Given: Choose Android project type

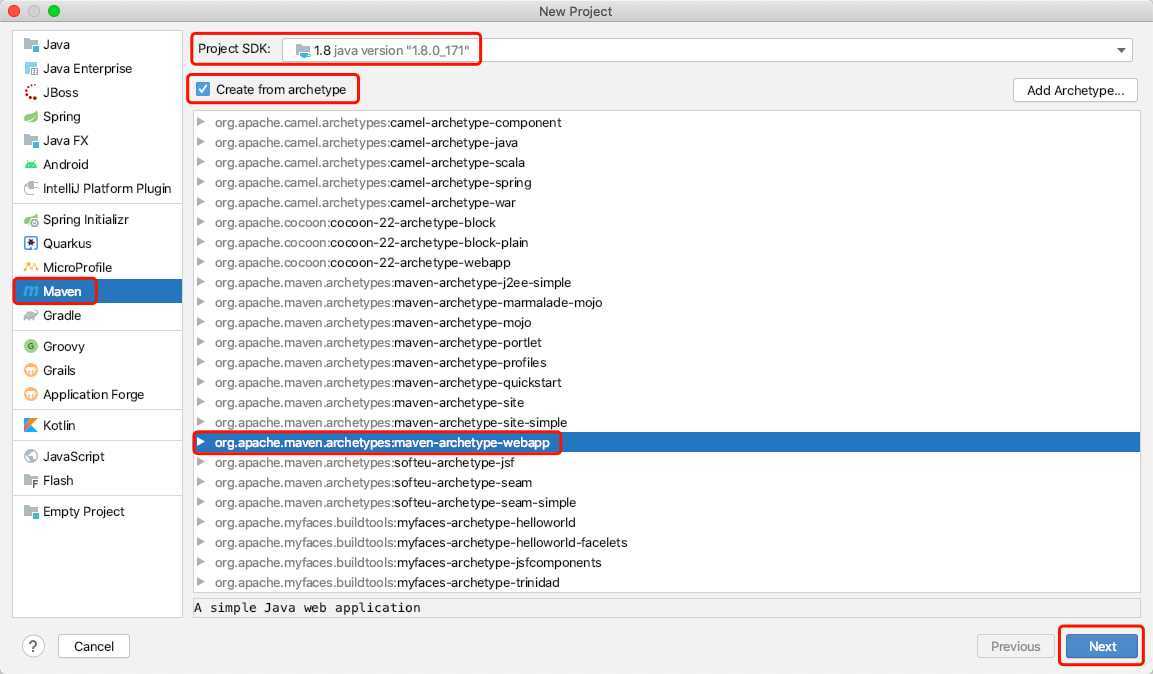Looking at the screenshot, I should pos(97,165).
